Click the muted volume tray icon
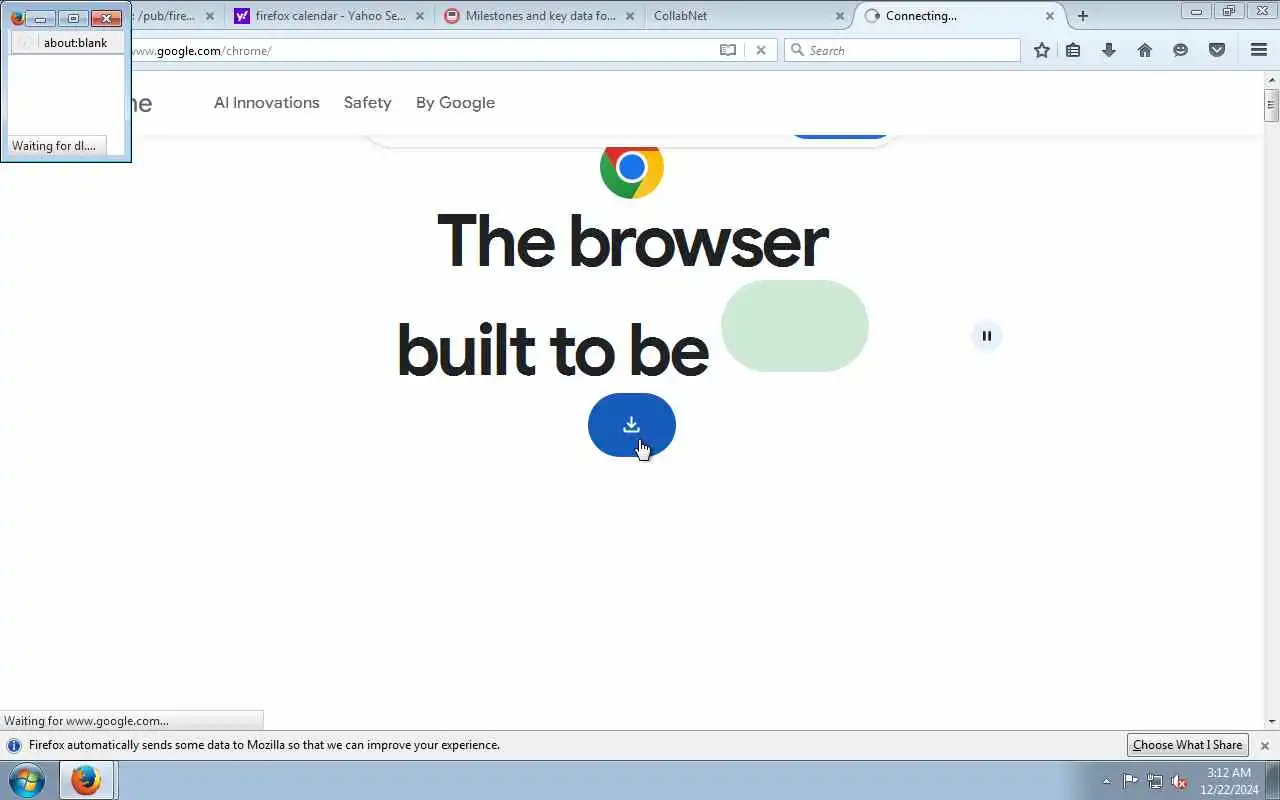The height and width of the screenshot is (800, 1280). coord(1179,781)
